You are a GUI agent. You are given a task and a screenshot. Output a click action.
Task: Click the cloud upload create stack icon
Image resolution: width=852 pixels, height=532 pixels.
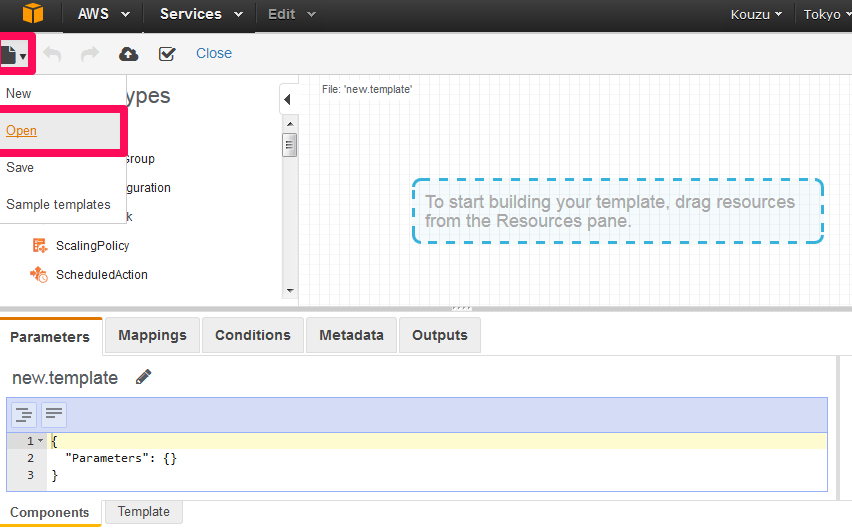click(x=128, y=54)
